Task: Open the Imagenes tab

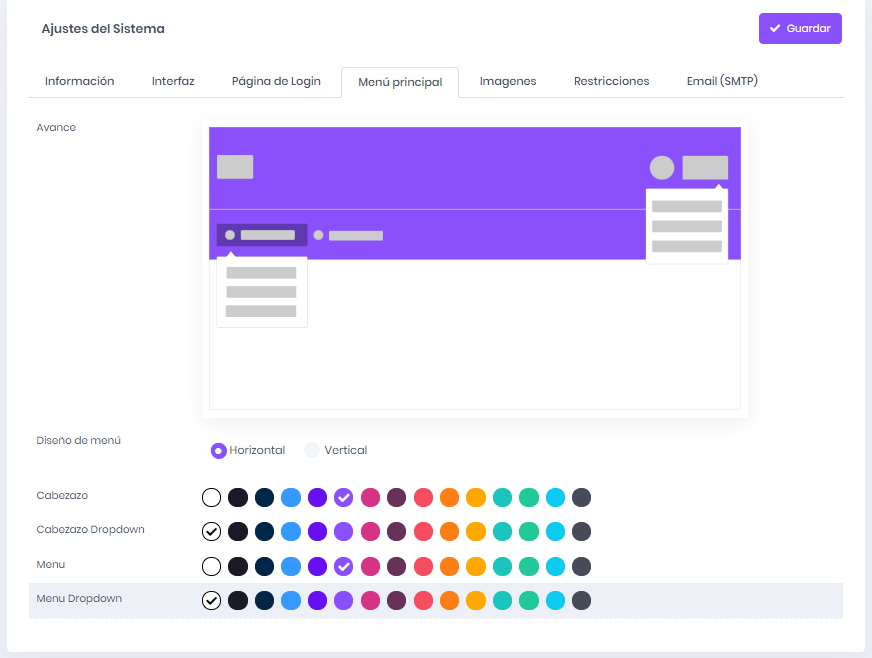Action: point(507,81)
